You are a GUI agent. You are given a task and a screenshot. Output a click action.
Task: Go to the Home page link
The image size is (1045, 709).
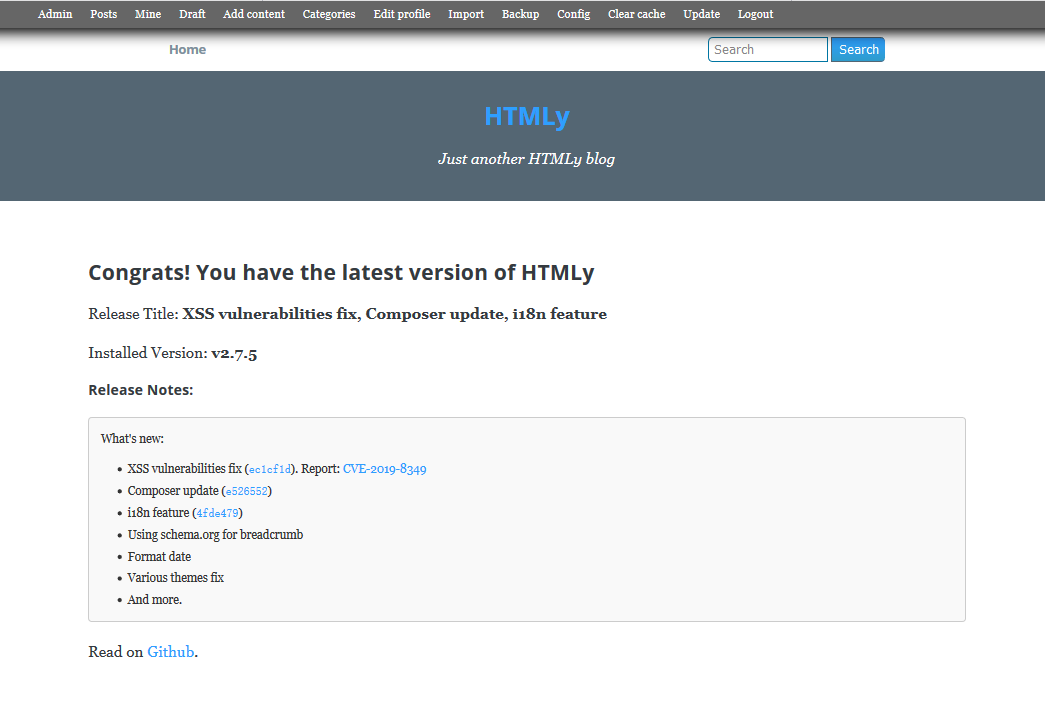pyautogui.click(x=187, y=49)
